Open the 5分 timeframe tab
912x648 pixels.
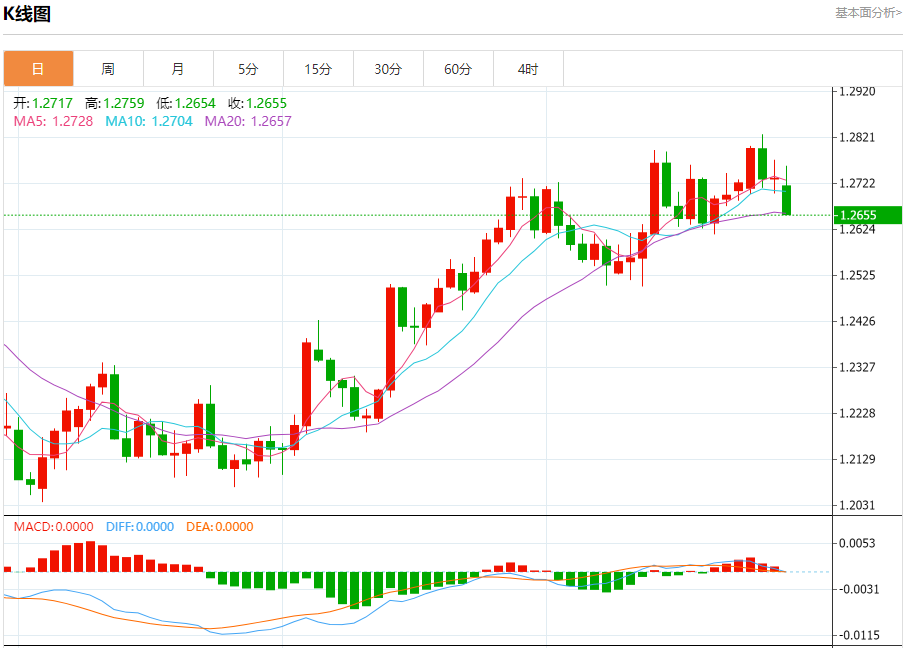pos(248,69)
